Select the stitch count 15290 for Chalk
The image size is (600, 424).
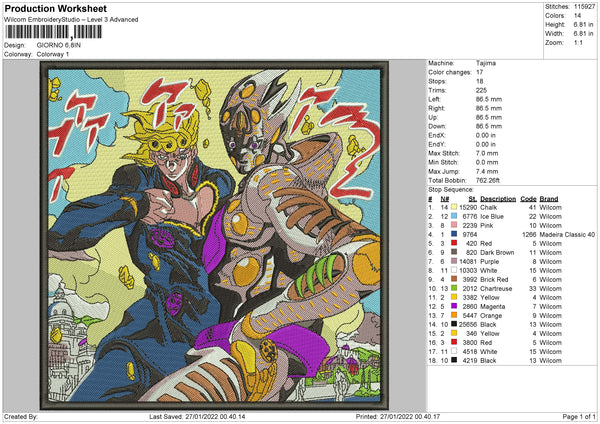[468, 207]
